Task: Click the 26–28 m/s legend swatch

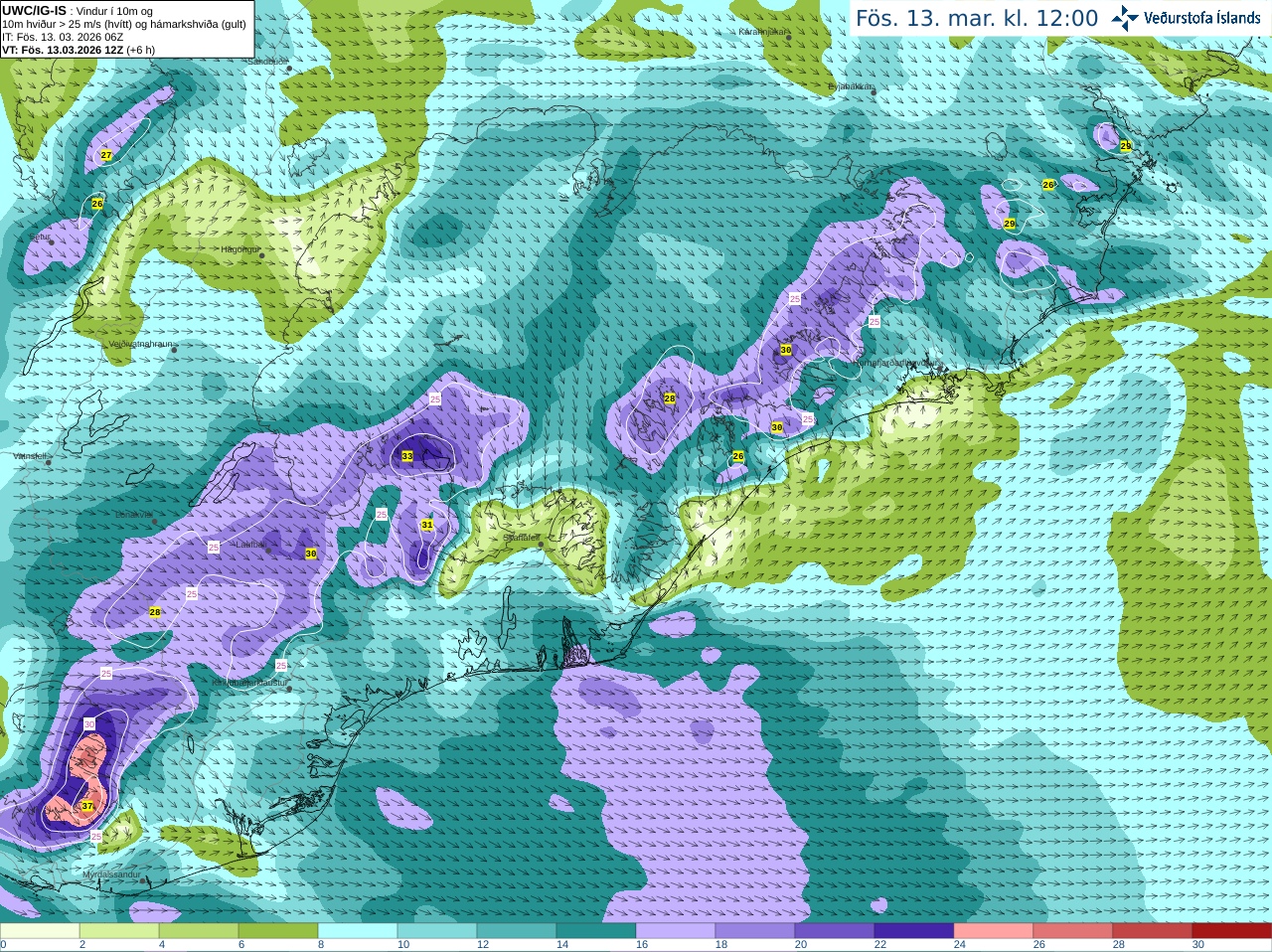Action: (x=1073, y=931)
